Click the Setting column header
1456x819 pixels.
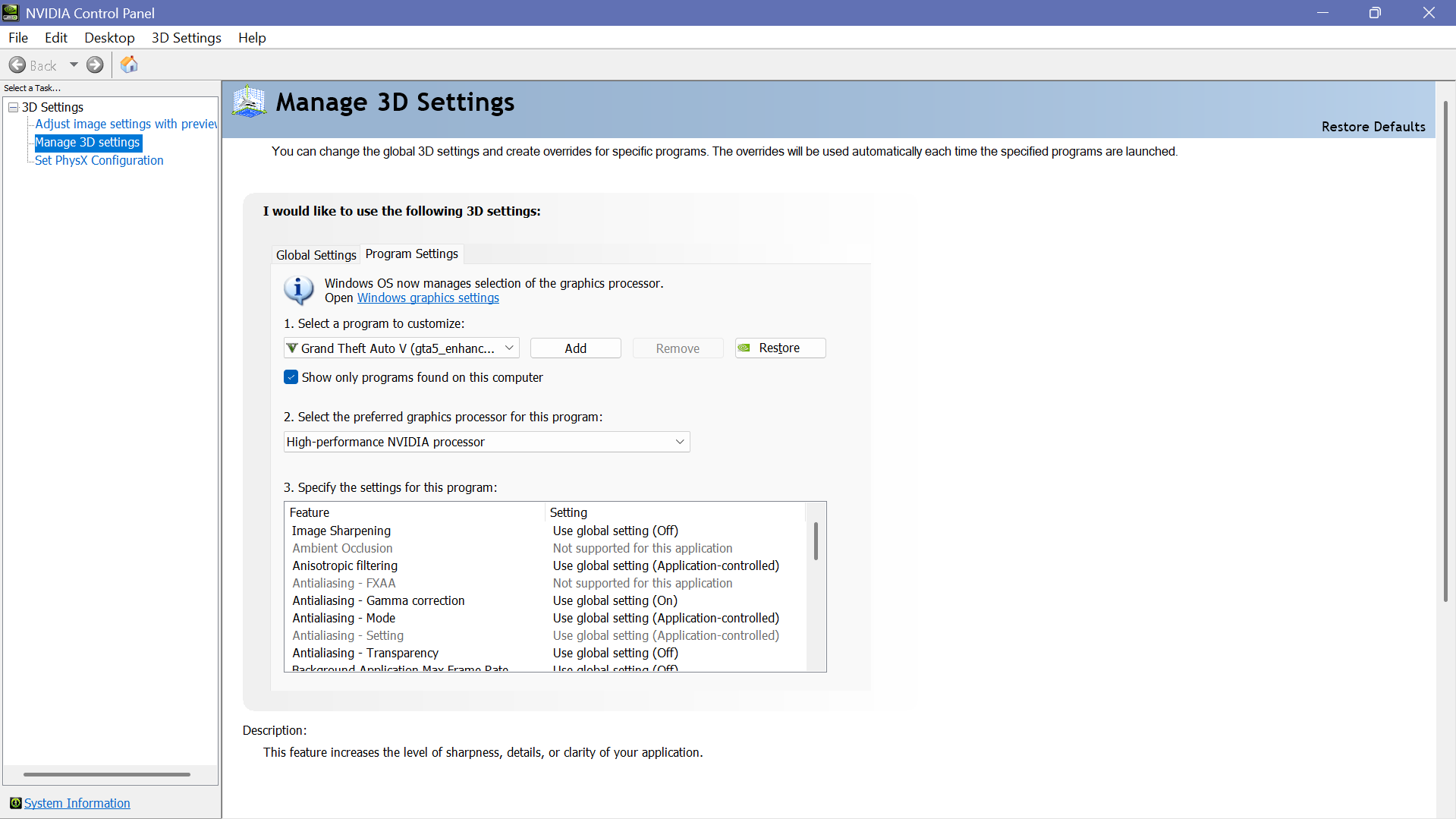(x=675, y=512)
